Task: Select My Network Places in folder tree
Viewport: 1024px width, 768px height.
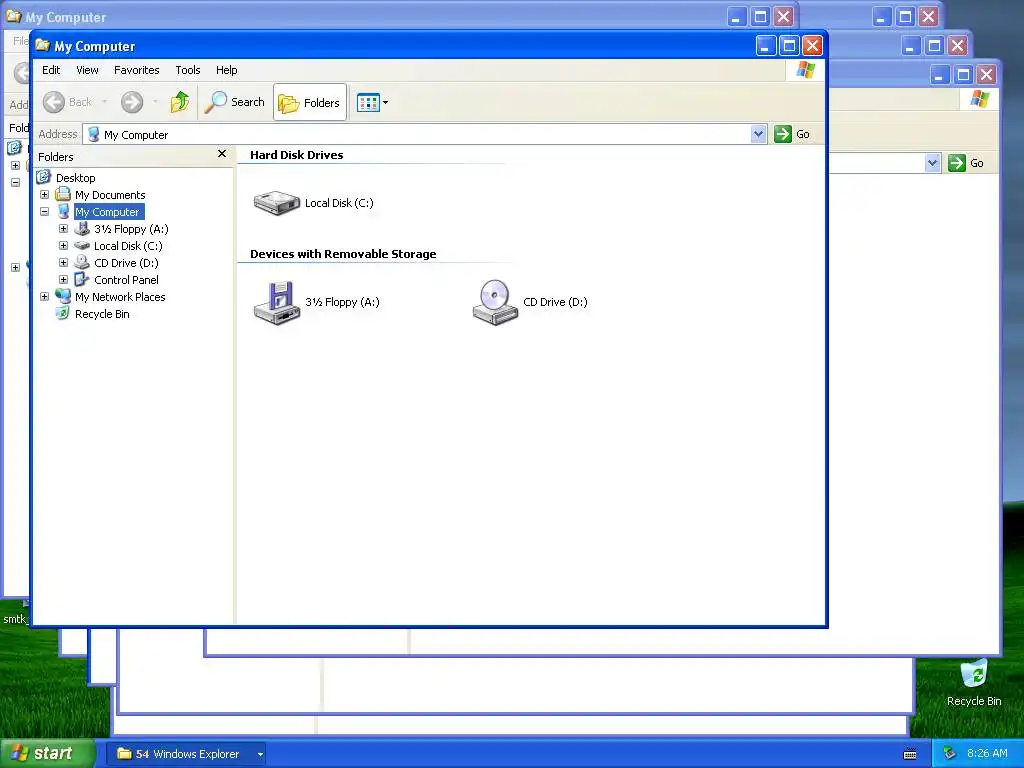Action: click(x=120, y=296)
